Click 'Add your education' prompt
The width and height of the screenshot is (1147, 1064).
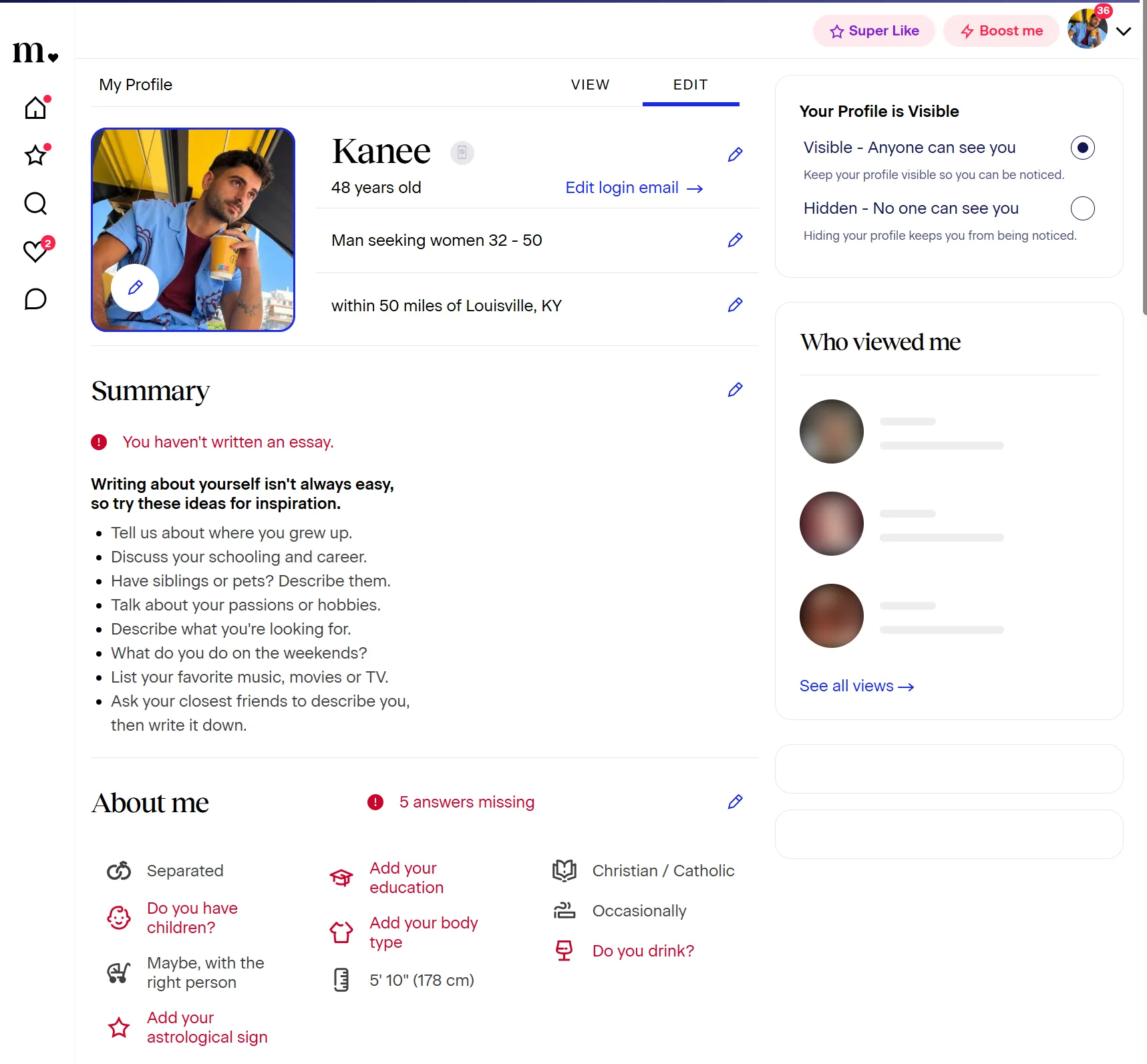coord(406,878)
